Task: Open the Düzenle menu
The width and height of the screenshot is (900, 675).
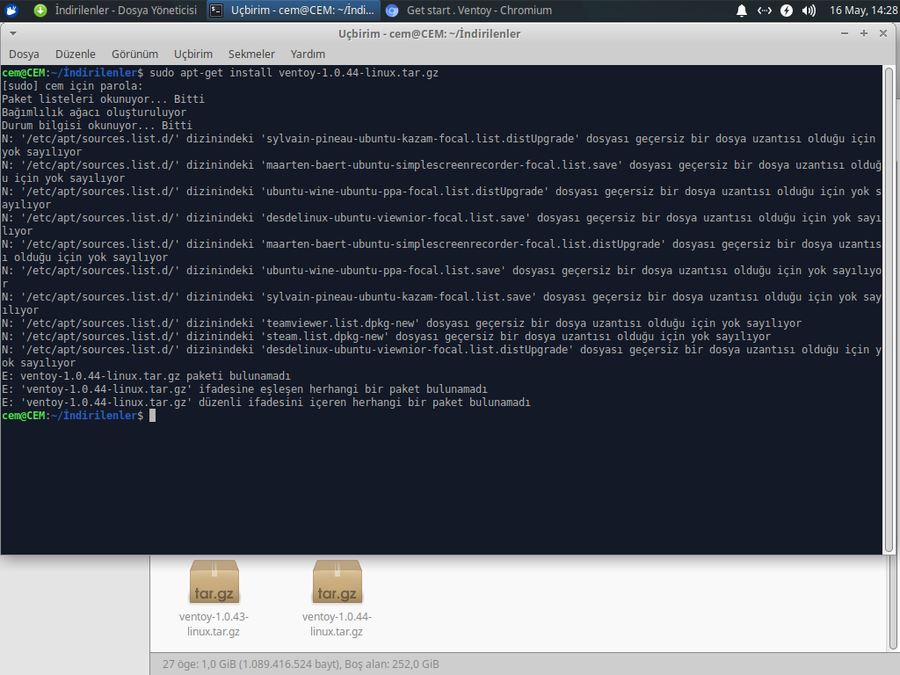Action: click(x=75, y=54)
